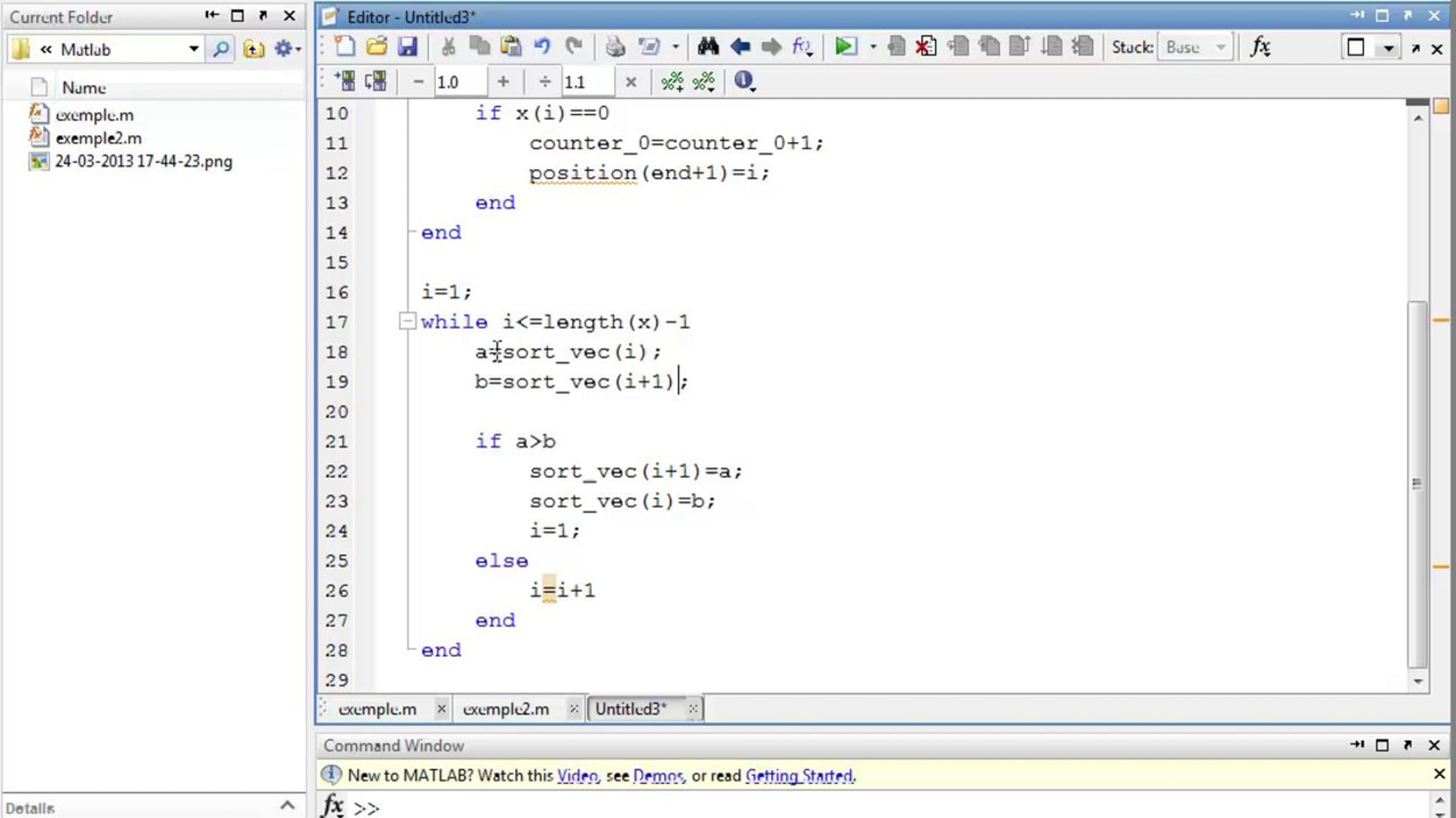This screenshot has width=1456, height=818.
Task: Paste from clipboard in editor toolbar
Action: pos(511,47)
